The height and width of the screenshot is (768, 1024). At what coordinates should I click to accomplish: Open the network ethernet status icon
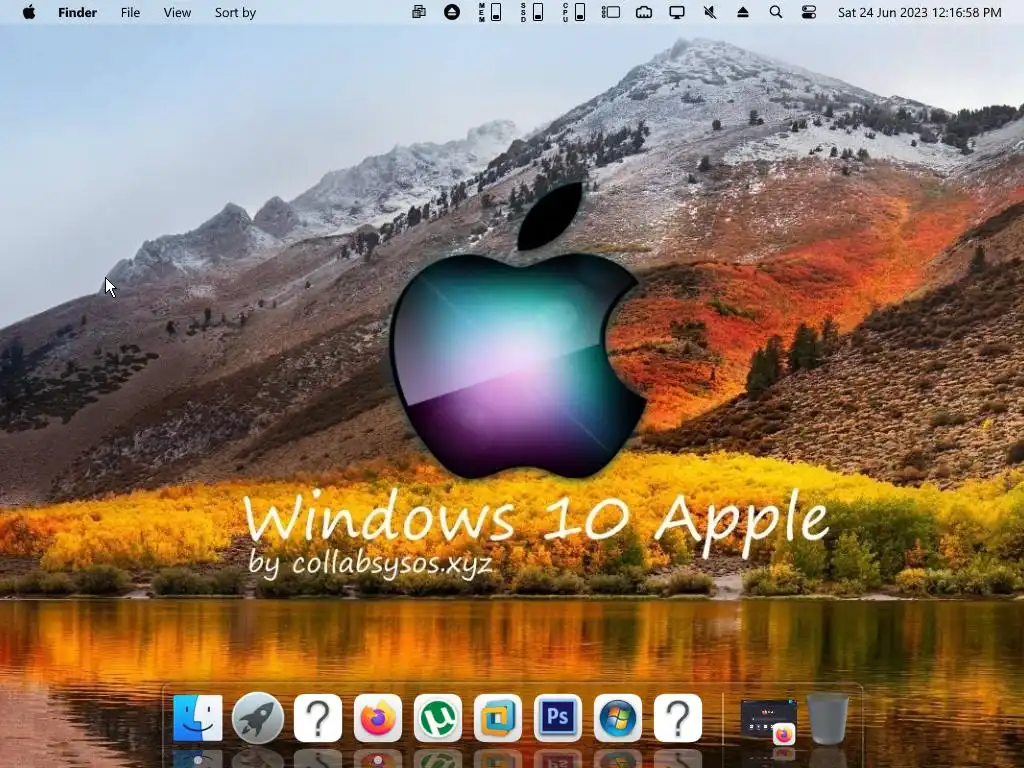coord(644,12)
